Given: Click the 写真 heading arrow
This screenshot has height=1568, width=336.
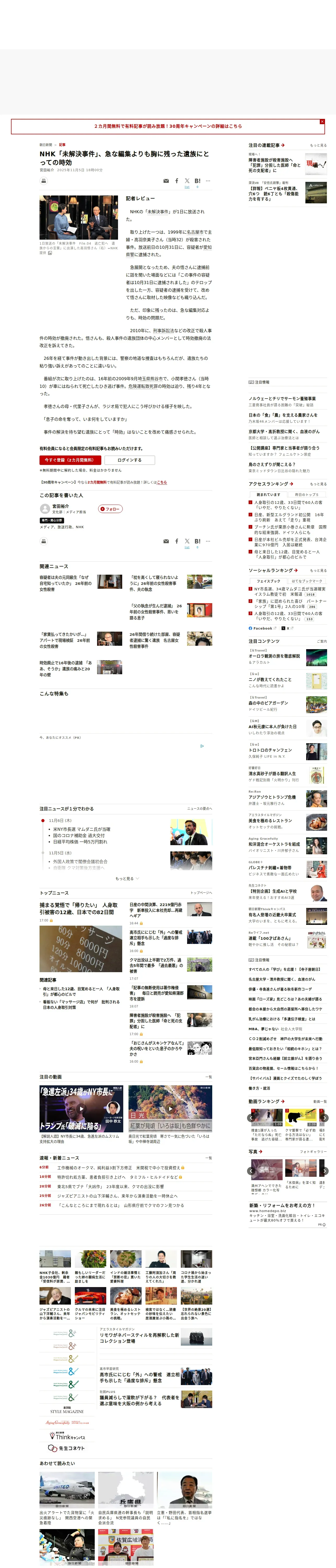Looking at the screenshot, I should click(x=260, y=1152).
